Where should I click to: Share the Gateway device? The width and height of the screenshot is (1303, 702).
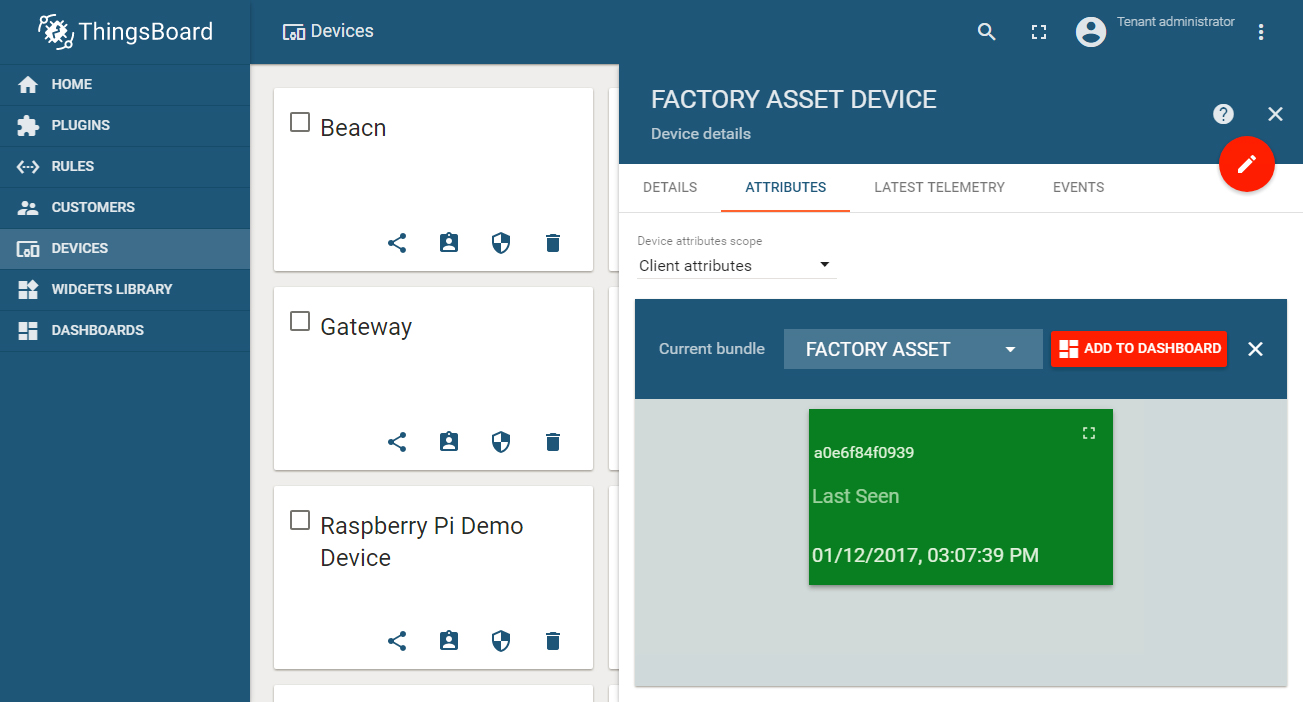tap(397, 442)
